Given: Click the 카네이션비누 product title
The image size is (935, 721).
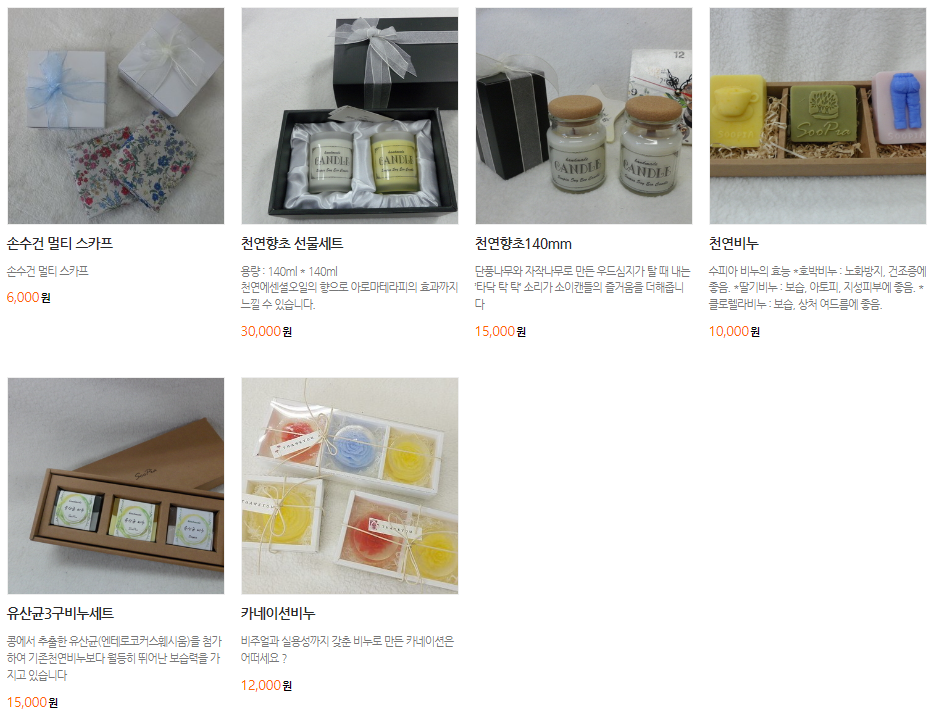Looking at the screenshot, I should coord(278,613).
